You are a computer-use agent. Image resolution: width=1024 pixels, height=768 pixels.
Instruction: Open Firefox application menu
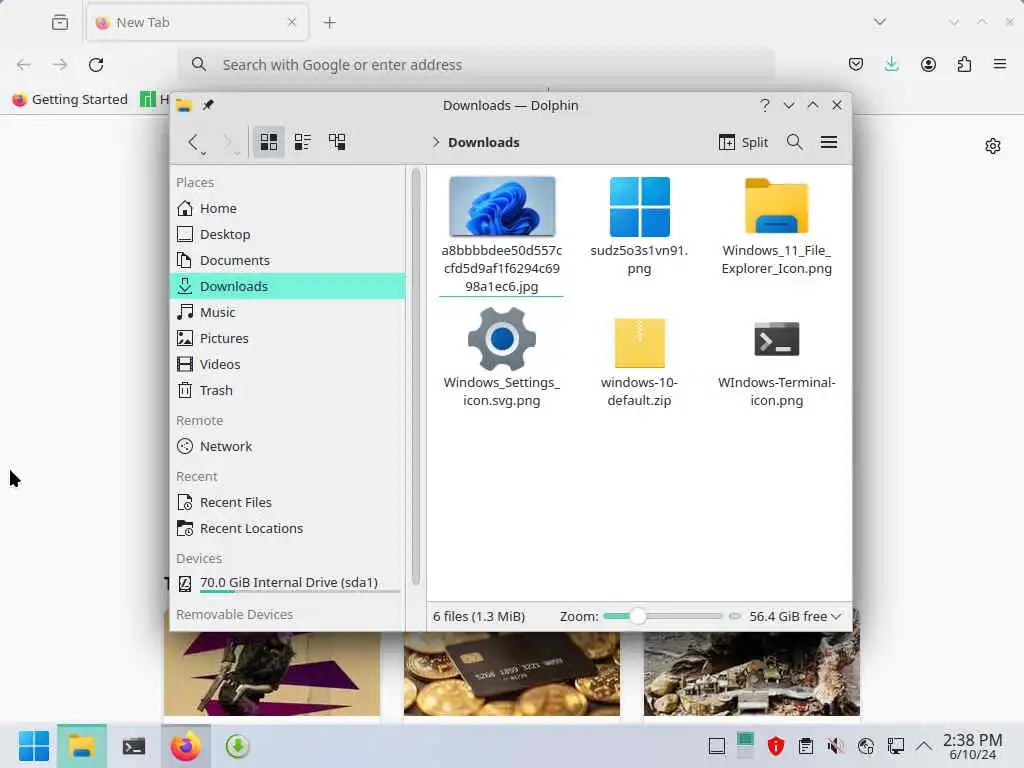pyautogui.click(x=1000, y=64)
